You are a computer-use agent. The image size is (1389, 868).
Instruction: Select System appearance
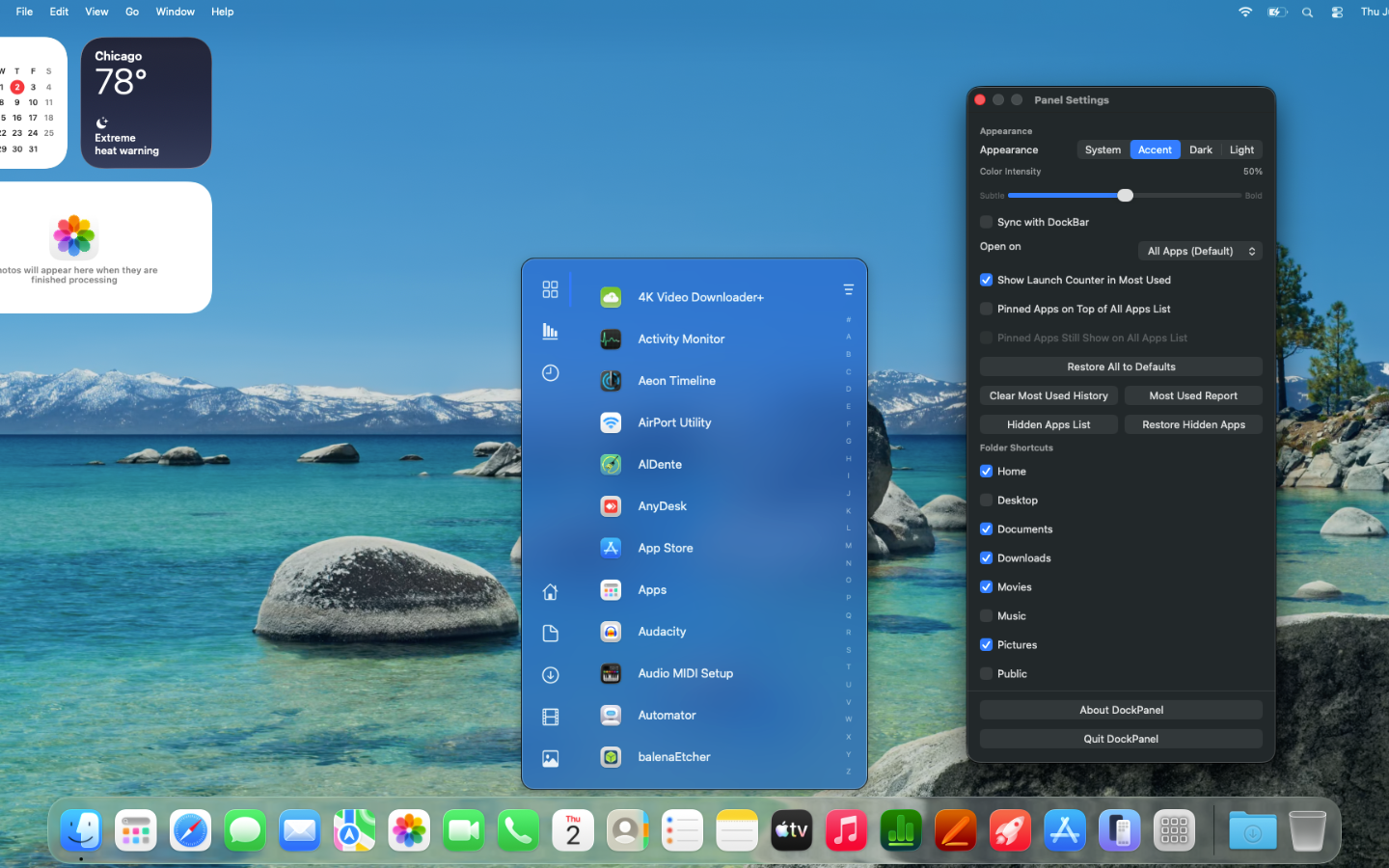tap(1103, 149)
